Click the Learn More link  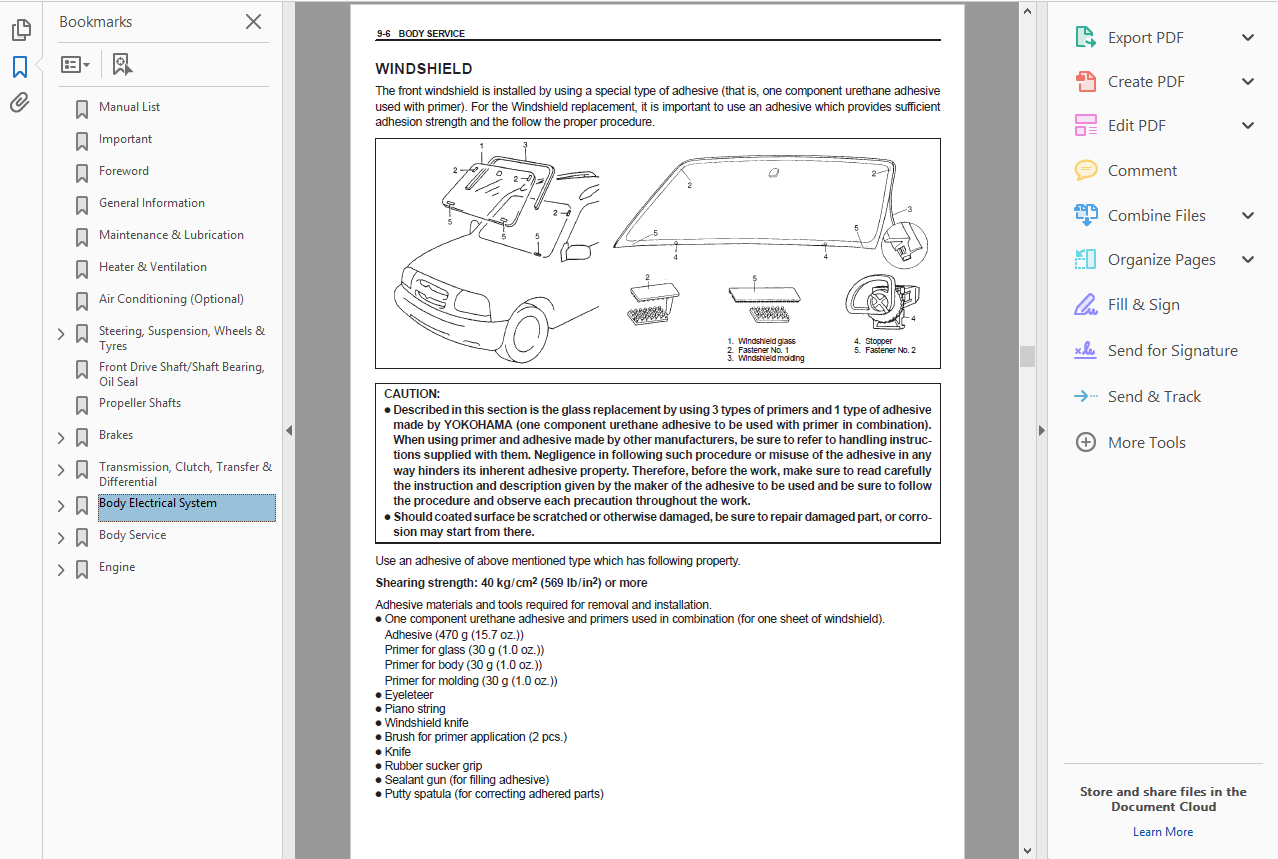click(x=1162, y=831)
